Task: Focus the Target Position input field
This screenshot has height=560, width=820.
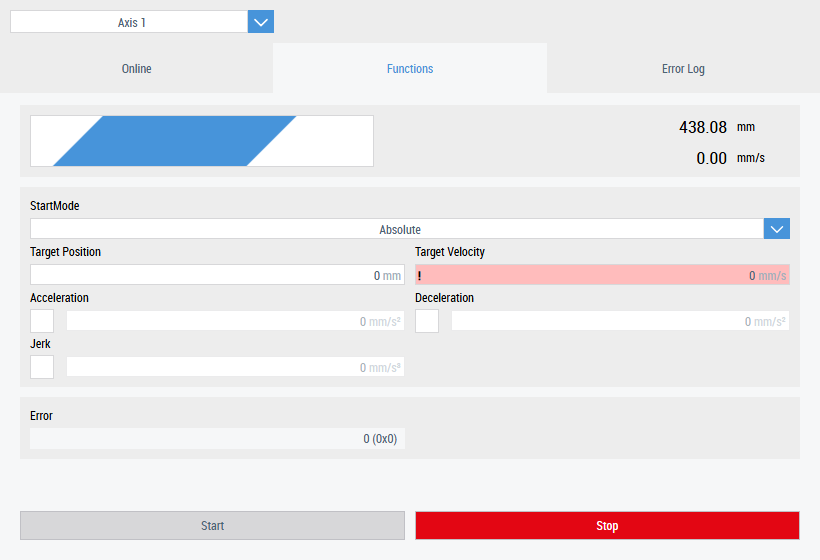Action: pyautogui.click(x=218, y=275)
